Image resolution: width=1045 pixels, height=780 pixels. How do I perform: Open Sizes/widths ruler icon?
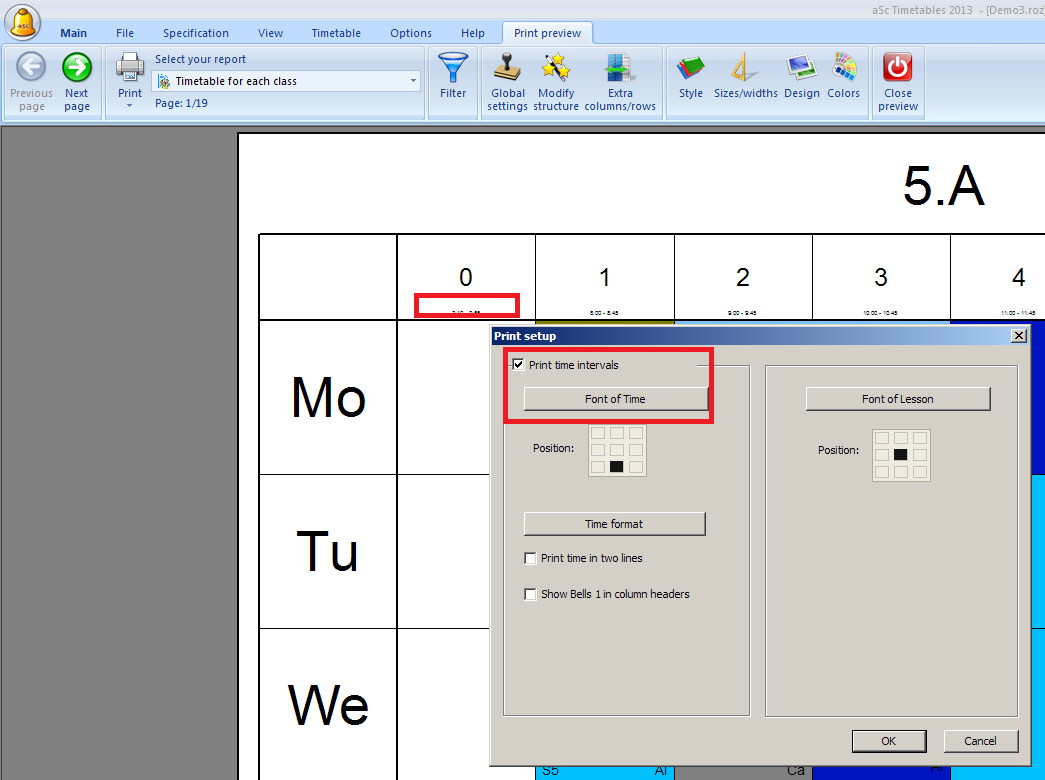[745, 69]
